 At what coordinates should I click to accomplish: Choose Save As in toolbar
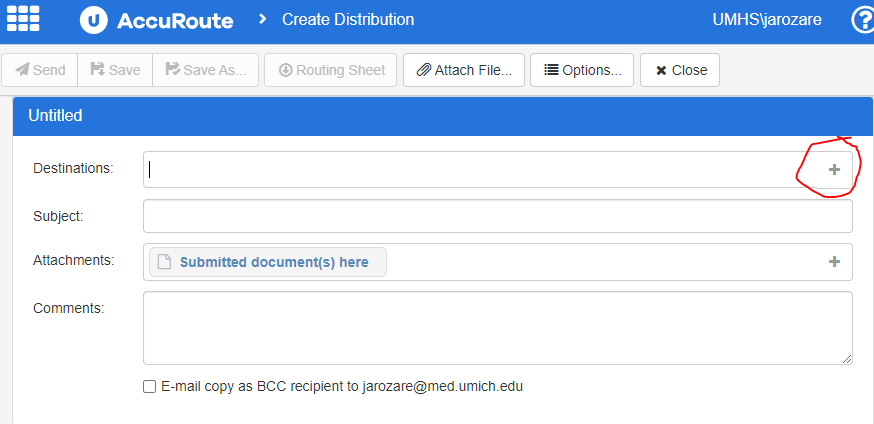coord(206,70)
